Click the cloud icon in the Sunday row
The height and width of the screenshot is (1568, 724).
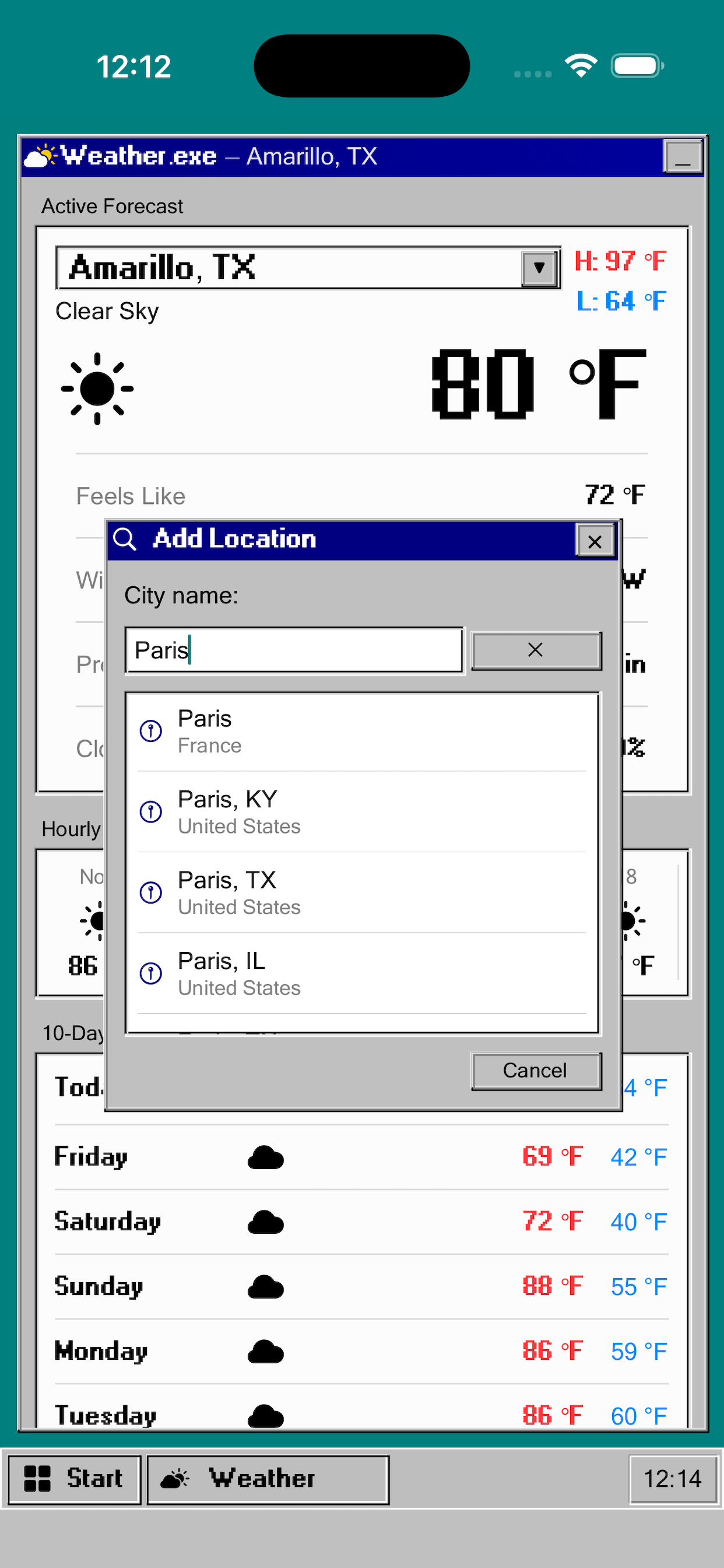tap(265, 1287)
